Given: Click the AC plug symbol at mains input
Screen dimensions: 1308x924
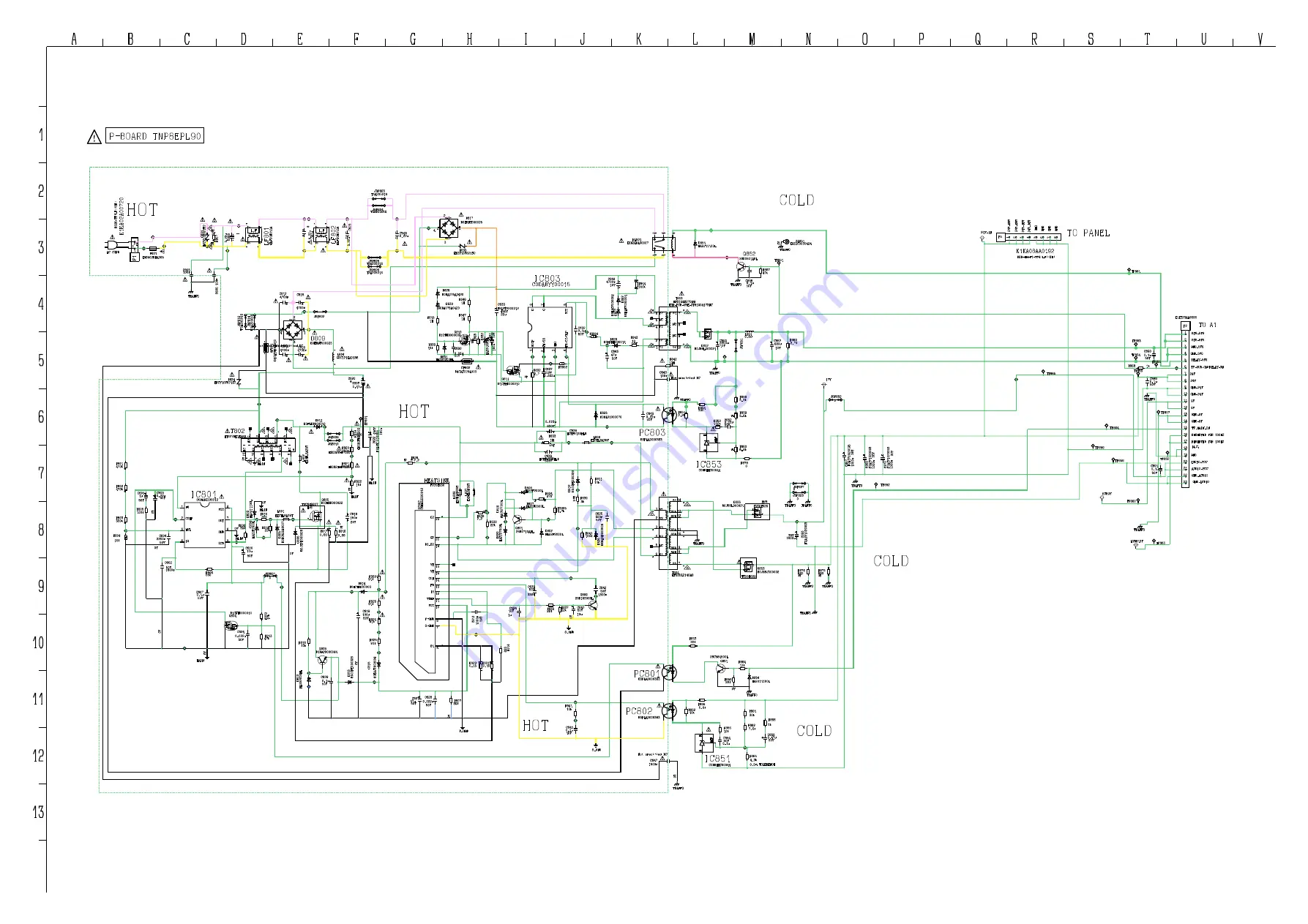Looking at the screenshot, I should pos(113,244).
